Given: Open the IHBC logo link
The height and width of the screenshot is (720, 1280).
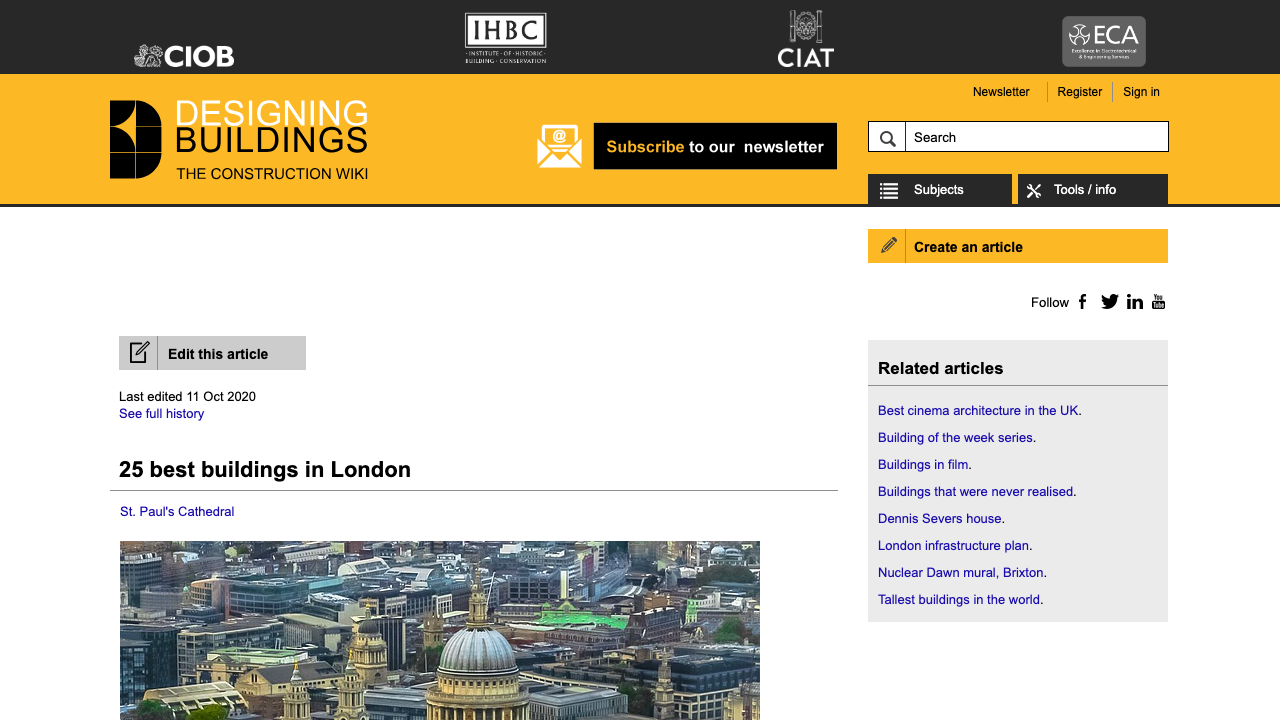Looking at the screenshot, I should click(x=505, y=38).
